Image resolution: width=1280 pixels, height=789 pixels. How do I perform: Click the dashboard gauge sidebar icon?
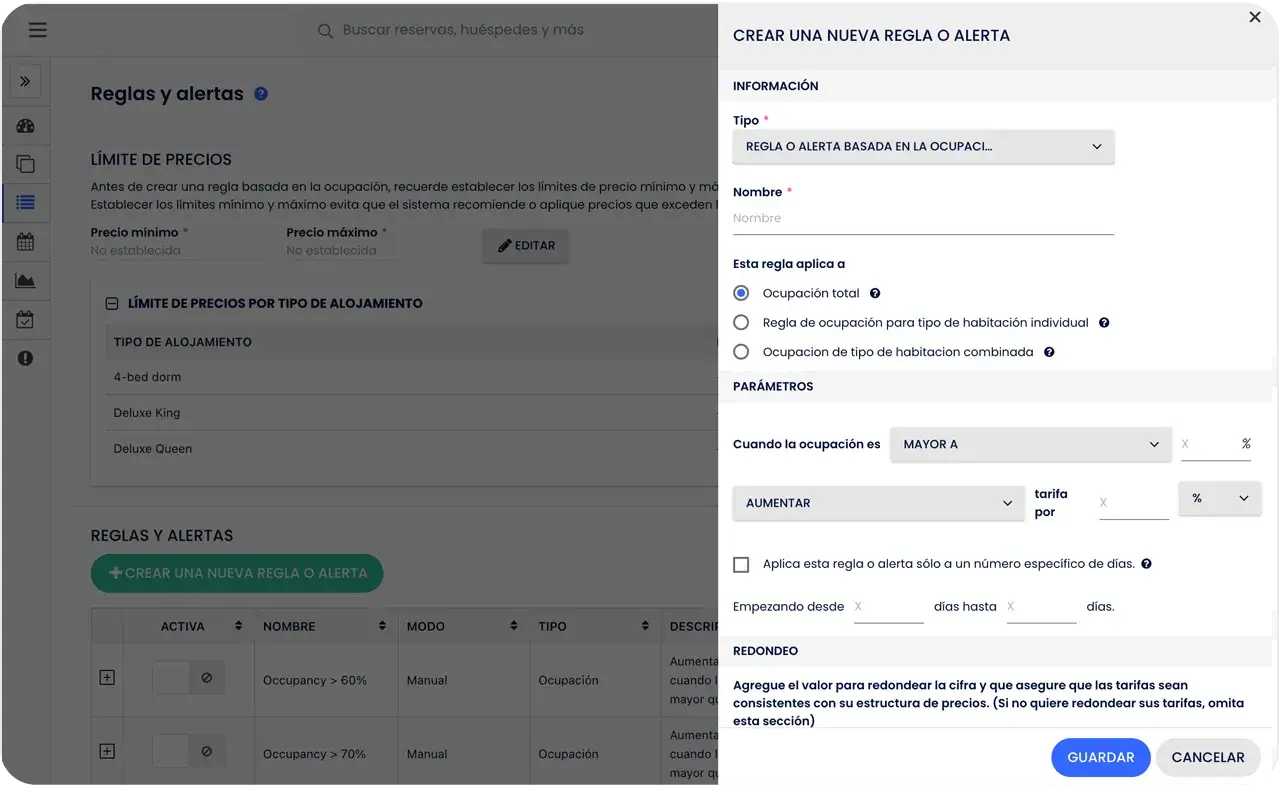26,126
